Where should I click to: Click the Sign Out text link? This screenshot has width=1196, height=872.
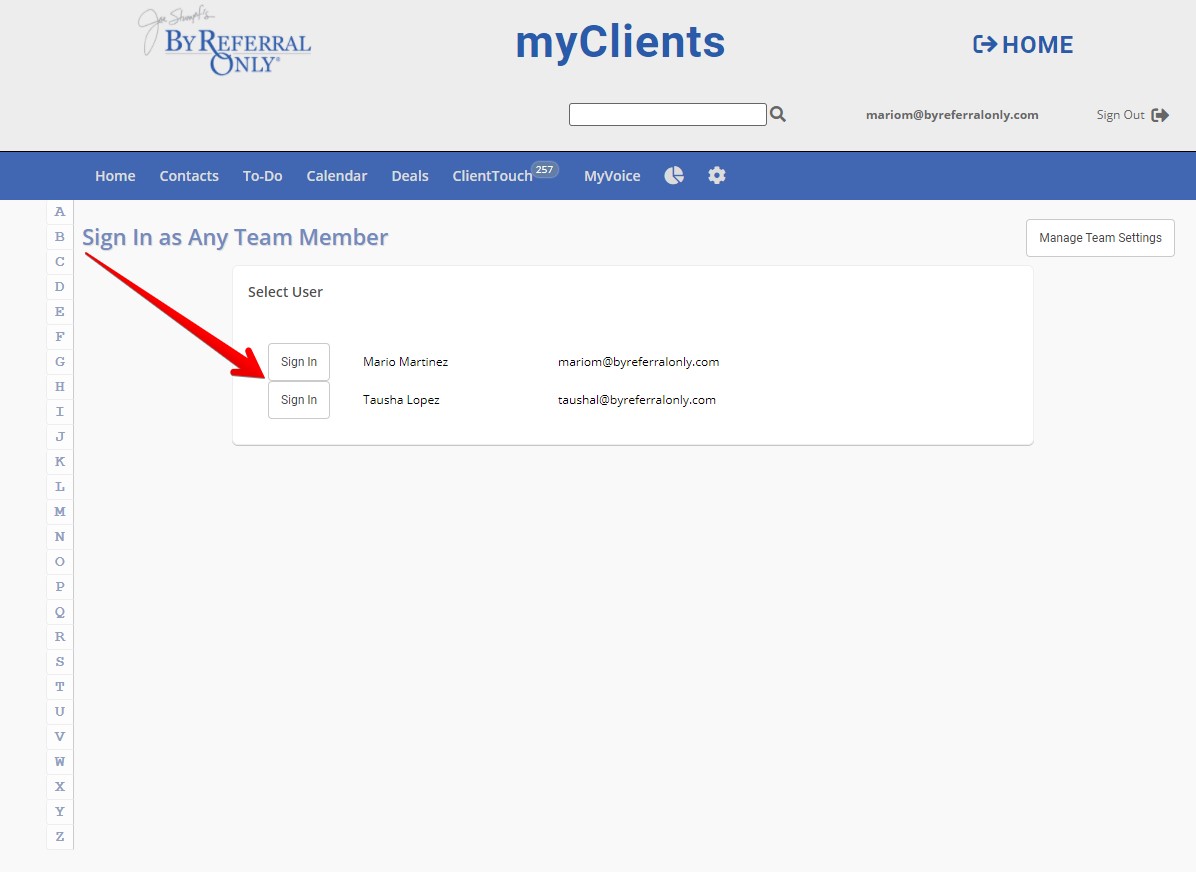[1120, 115]
